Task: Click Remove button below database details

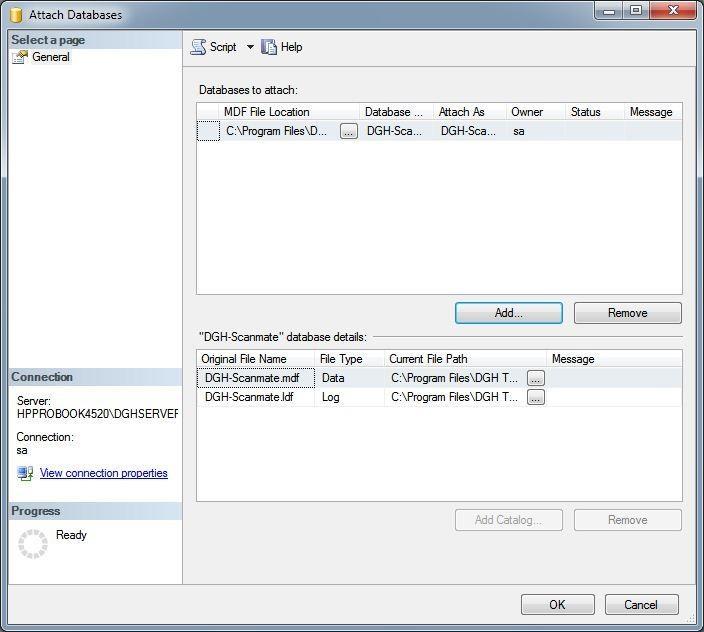Action: [x=628, y=520]
